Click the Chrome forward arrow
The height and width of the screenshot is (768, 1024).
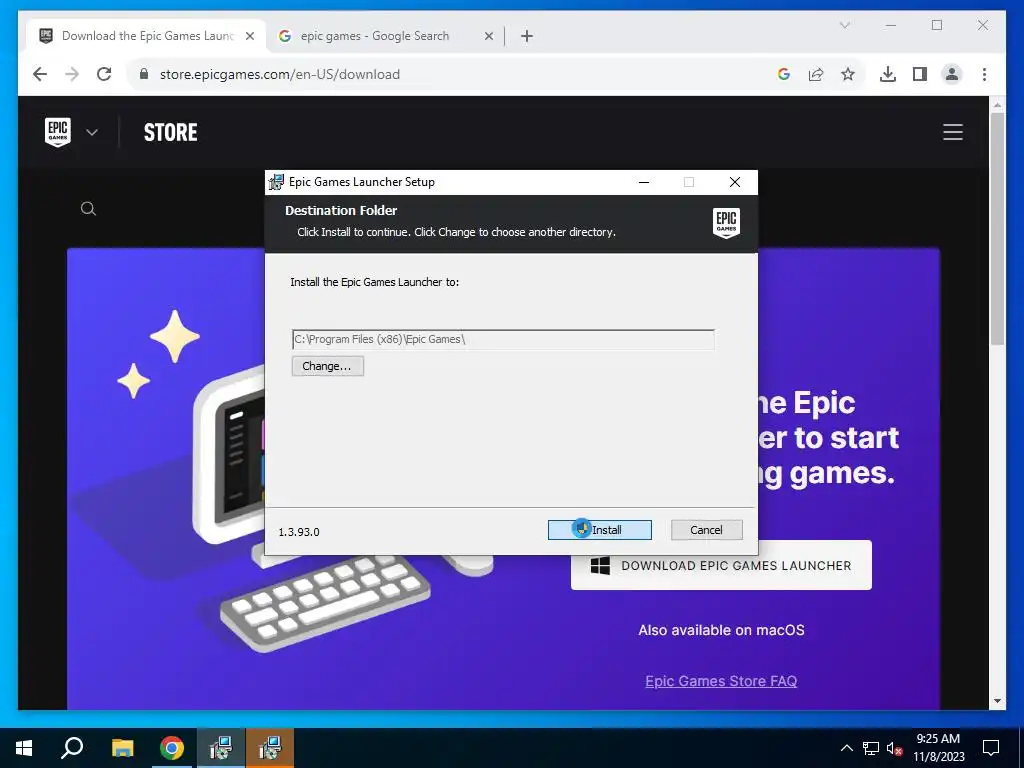point(72,74)
